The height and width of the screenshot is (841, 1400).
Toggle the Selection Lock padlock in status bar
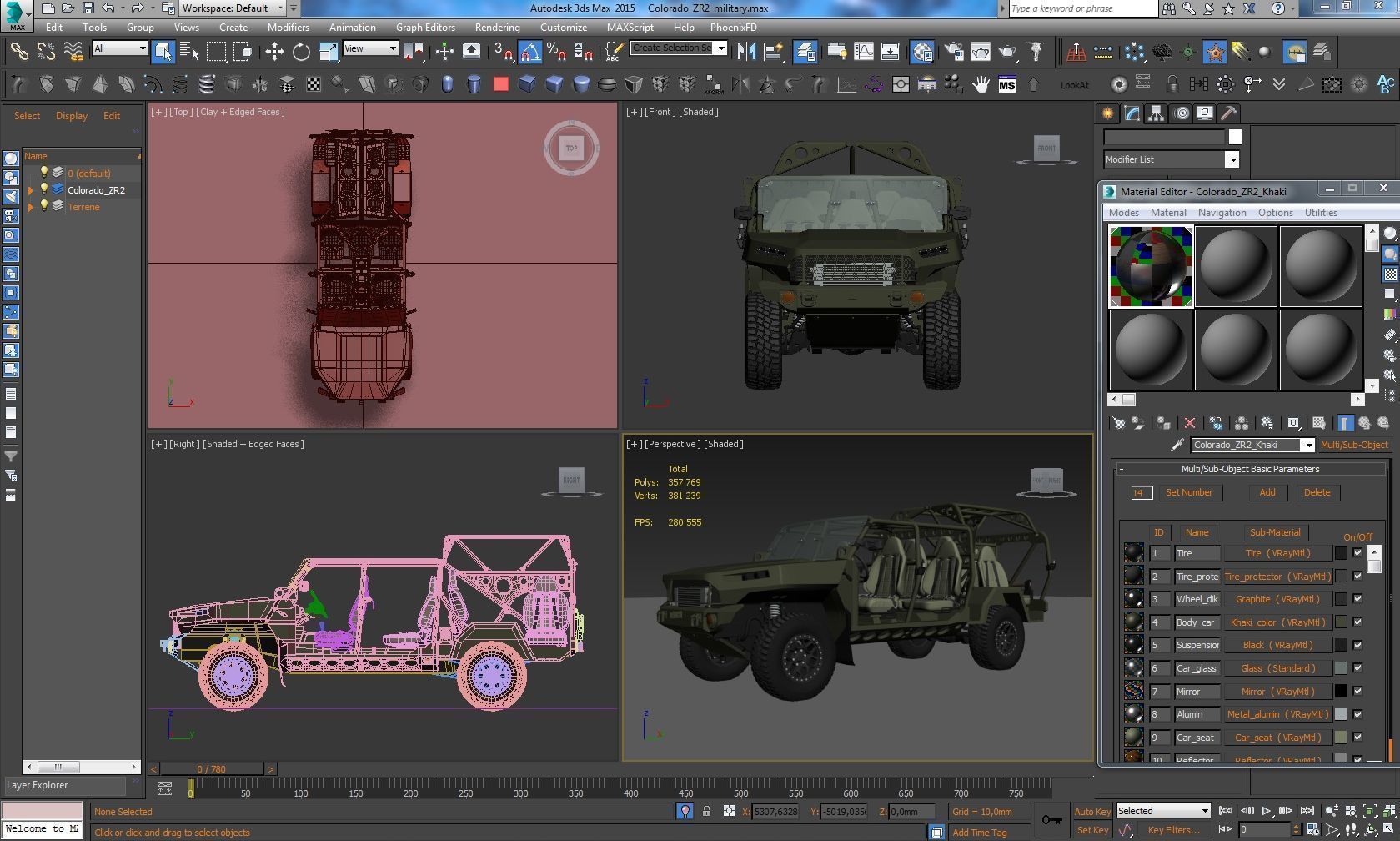tap(707, 811)
